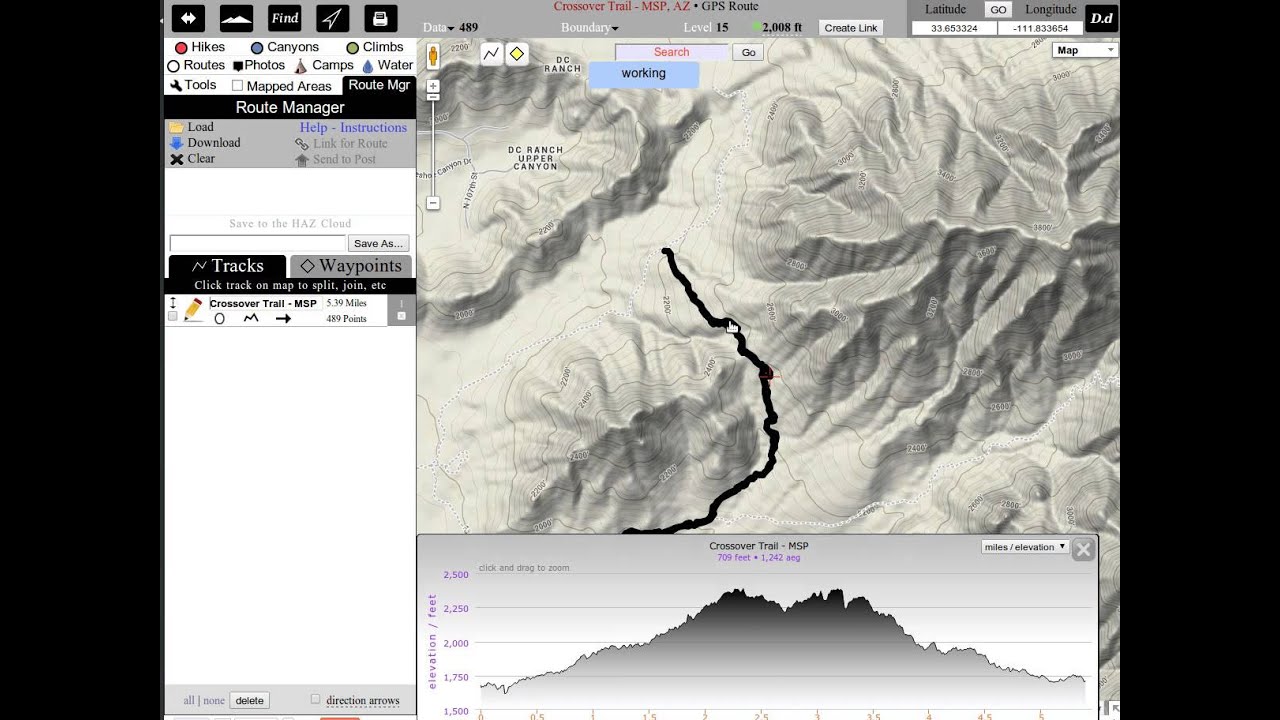Open the Map type dropdown

click(x=1085, y=50)
